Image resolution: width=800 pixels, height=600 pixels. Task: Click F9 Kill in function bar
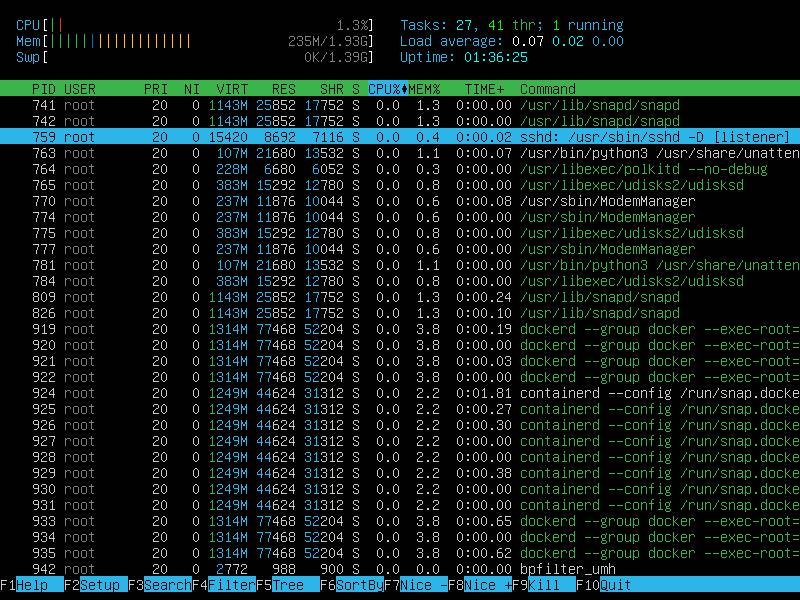click(x=543, y=585)
